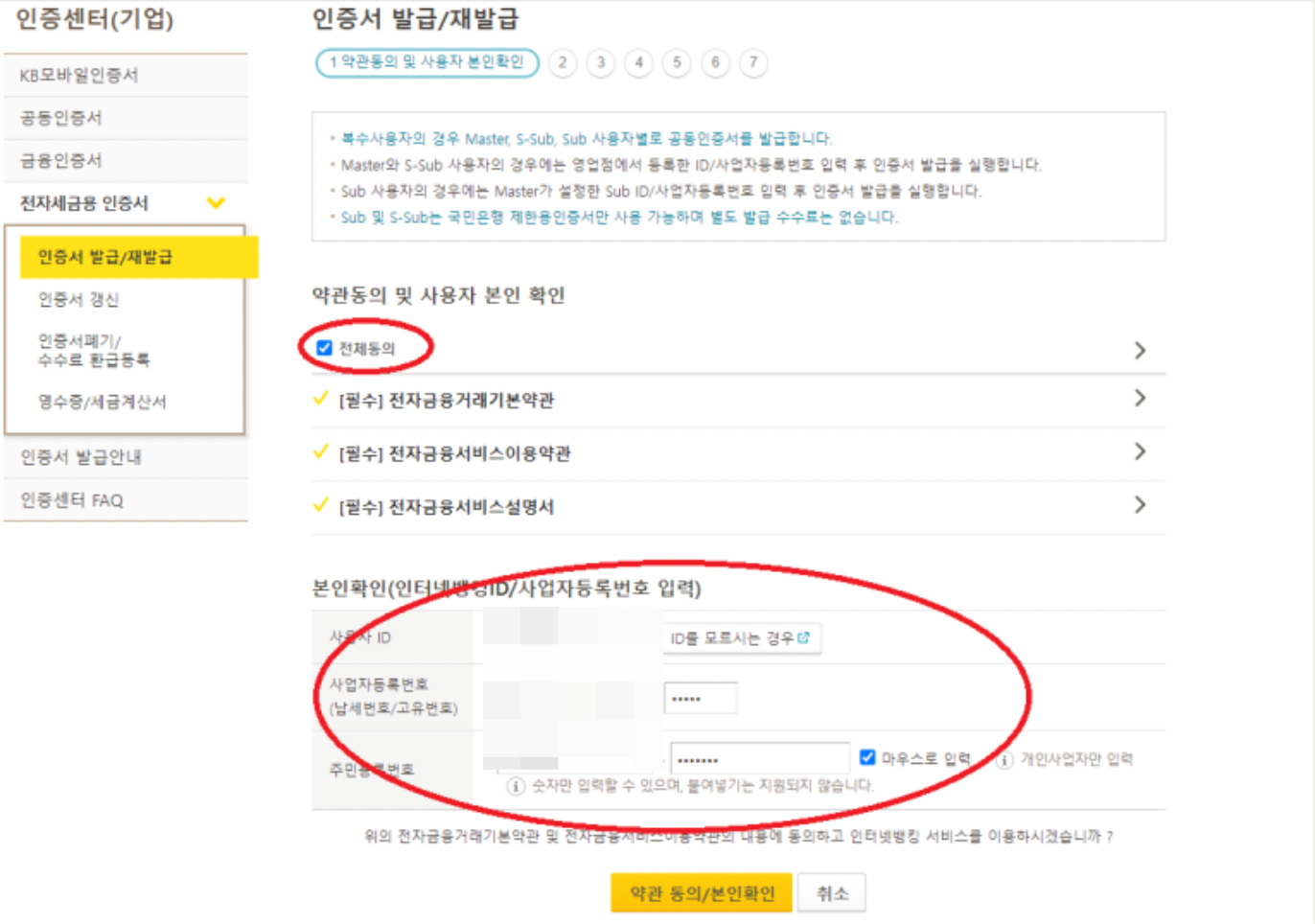Click the external link icon beside 'ID를 모르시는 경우'
This screenshot has height=924, width=1315.
(804, 638)
